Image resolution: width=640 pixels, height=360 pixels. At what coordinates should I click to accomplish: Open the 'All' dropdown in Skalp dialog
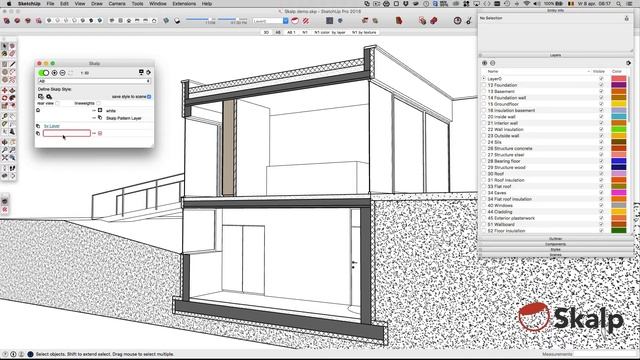click(x=94, y=81)
